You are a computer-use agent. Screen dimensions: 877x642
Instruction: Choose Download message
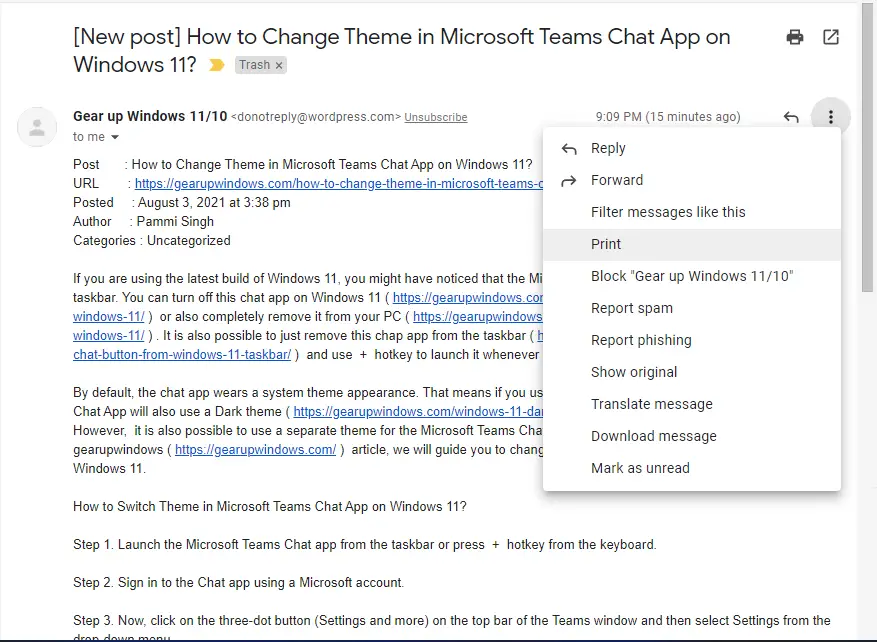coord(692,436)
